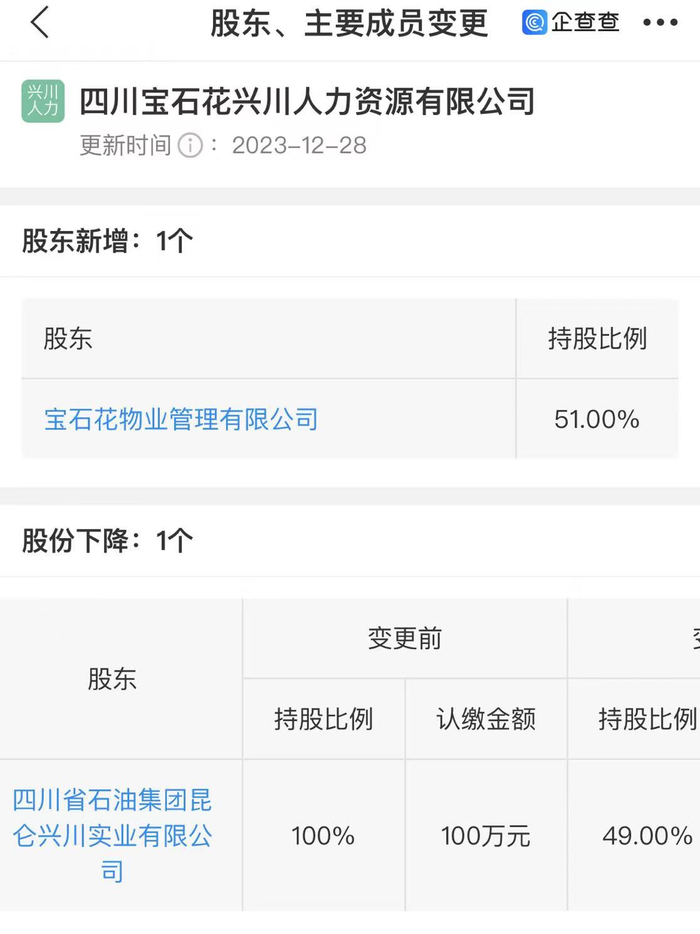The height and width of the screenshot is (934, 700).
Task: Tap the 股东新增 section header
Action: coord(108,241)
